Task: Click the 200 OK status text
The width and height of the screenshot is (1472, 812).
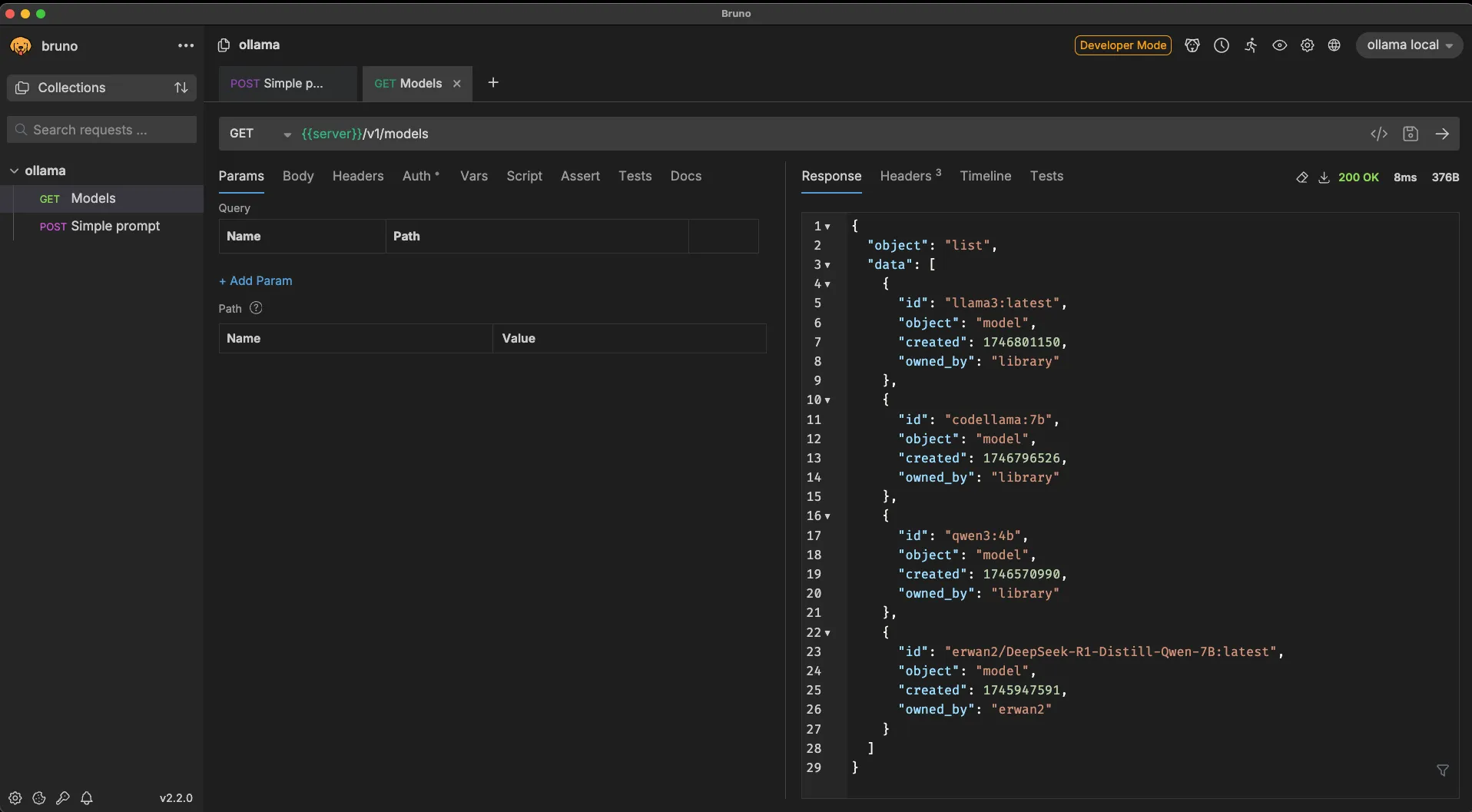Action: (1358, 177)
